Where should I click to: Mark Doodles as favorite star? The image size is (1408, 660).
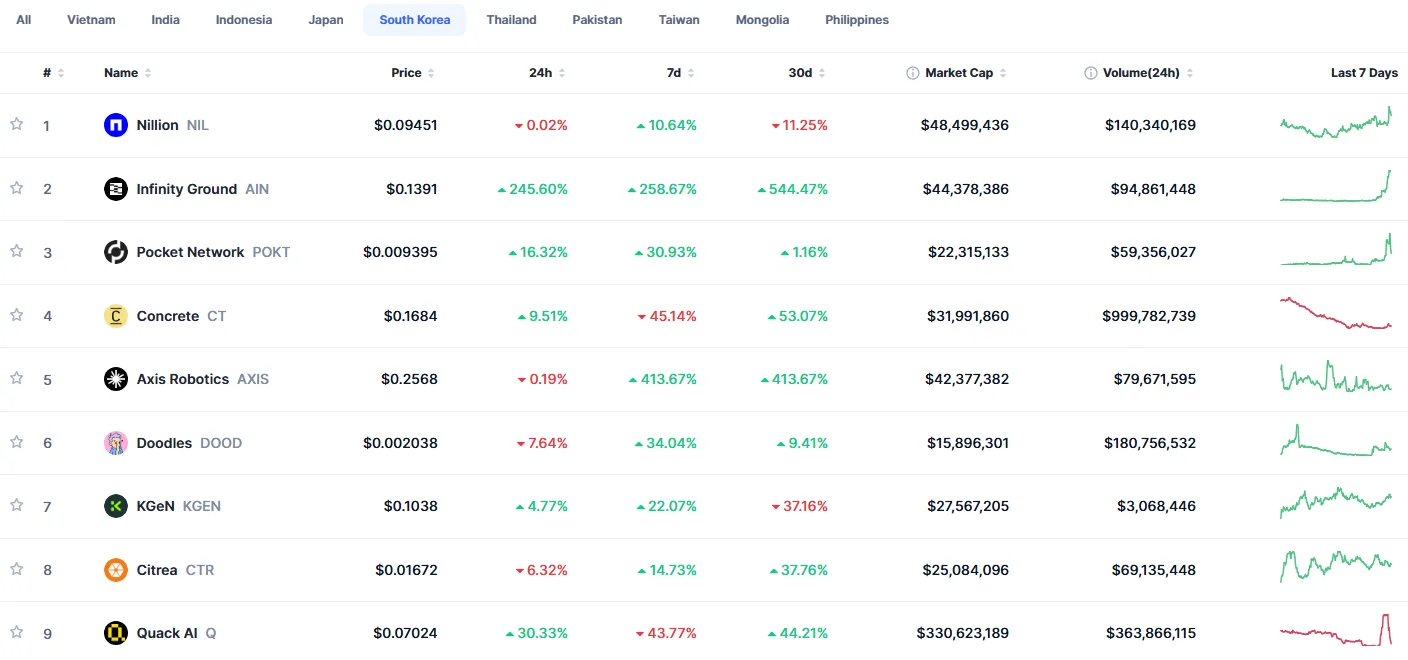[x=16, y=442]
